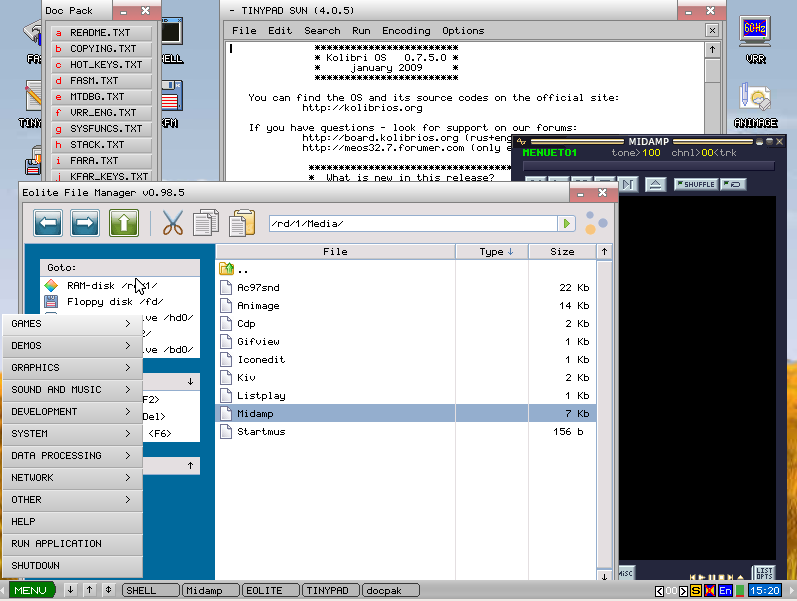Image resolution: width=797 pixels, height=601 pixels.
Task: Click the green Go arrow beside path field
Action: [566, 224]
